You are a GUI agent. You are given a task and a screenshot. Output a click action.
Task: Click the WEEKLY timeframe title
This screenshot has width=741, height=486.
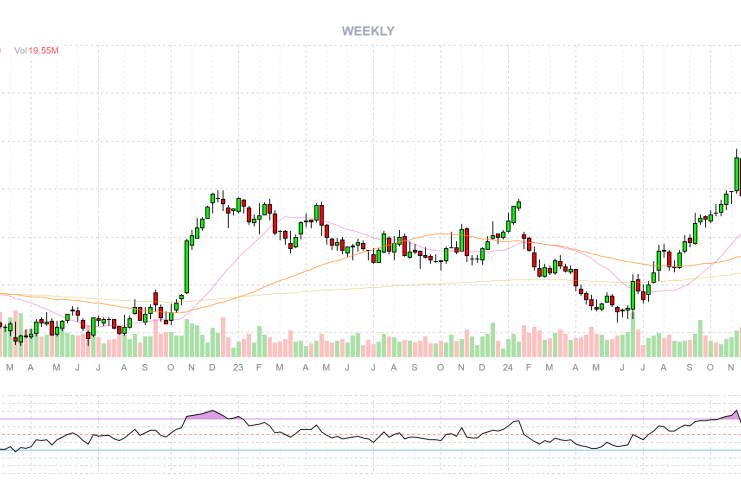click(x=368, y=31)
